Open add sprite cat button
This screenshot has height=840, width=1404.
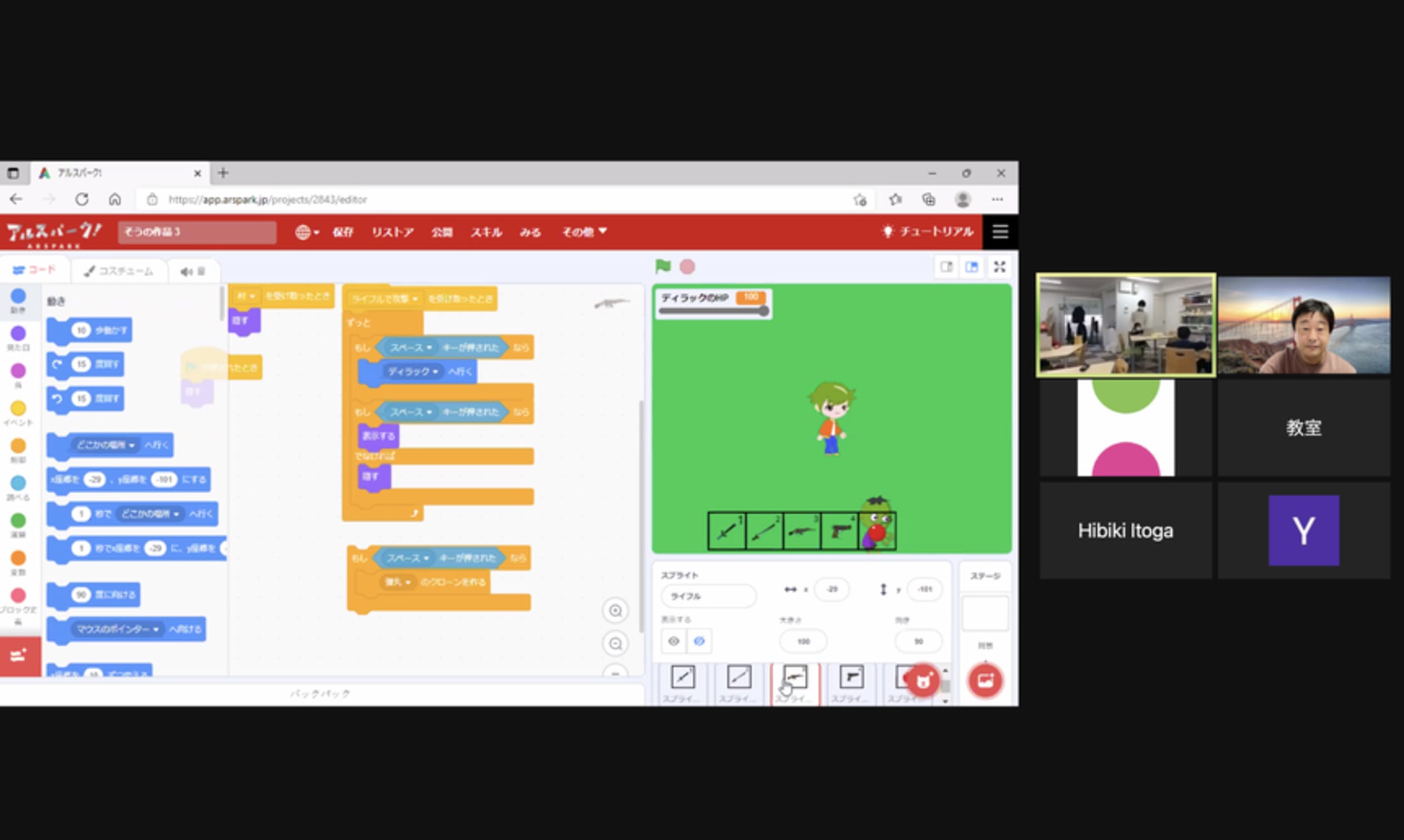click(923, 680)
